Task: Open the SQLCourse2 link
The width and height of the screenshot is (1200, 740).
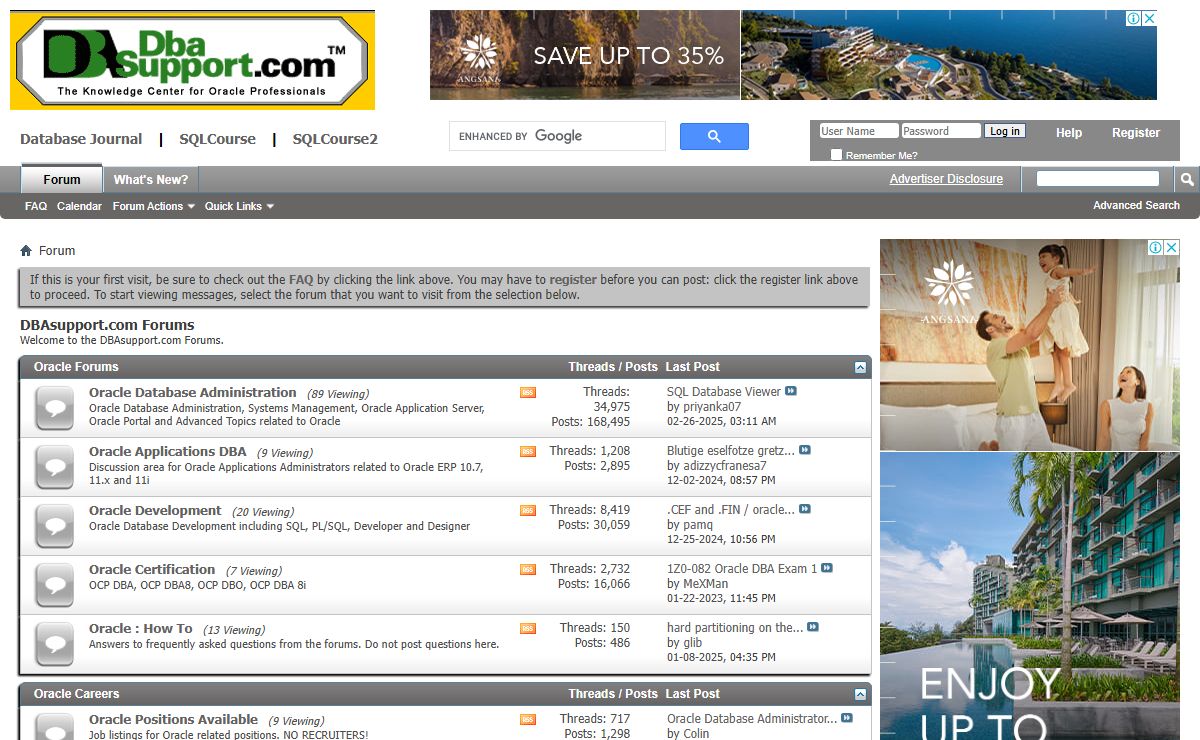Action: point(335,139)
